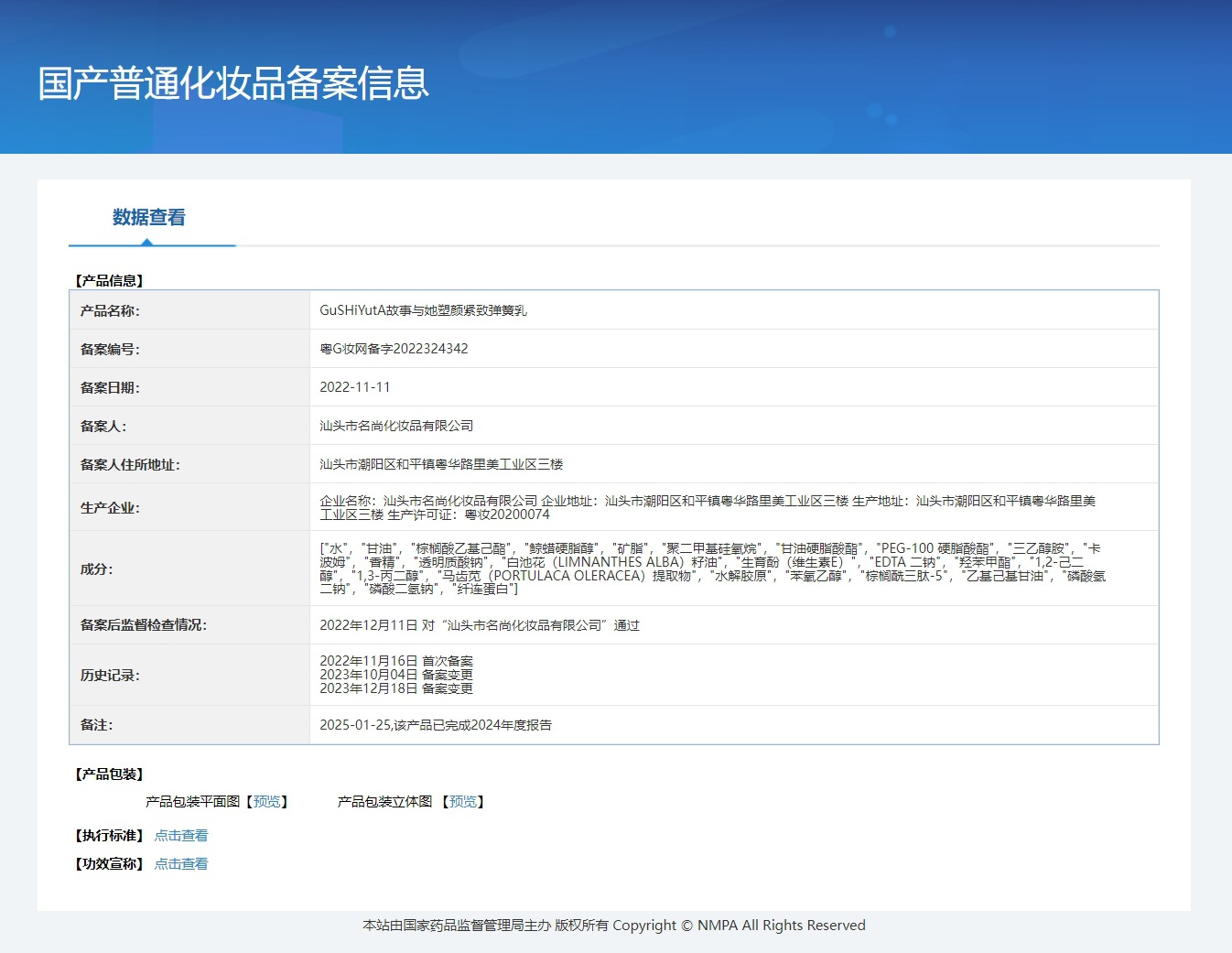
Task: Click the 备案人 label cell
Action: (x=190, y=426)
